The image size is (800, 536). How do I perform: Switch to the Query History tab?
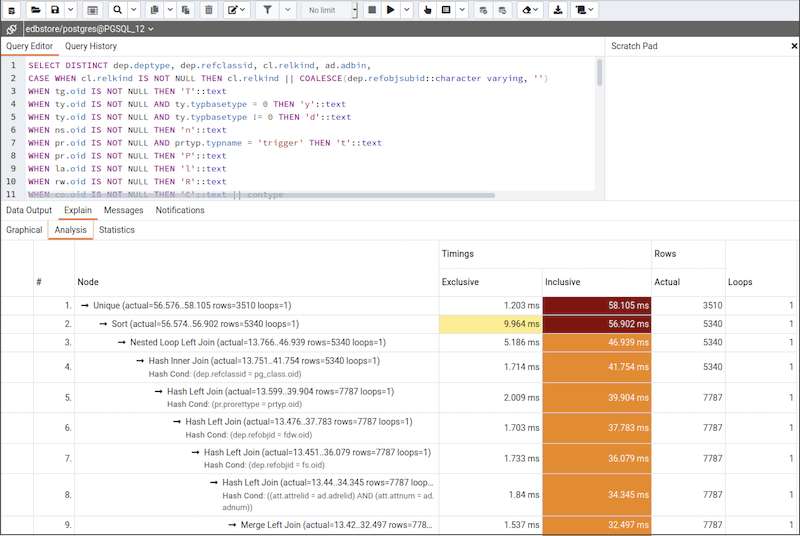pyautogui.click(x=90, y=46)
